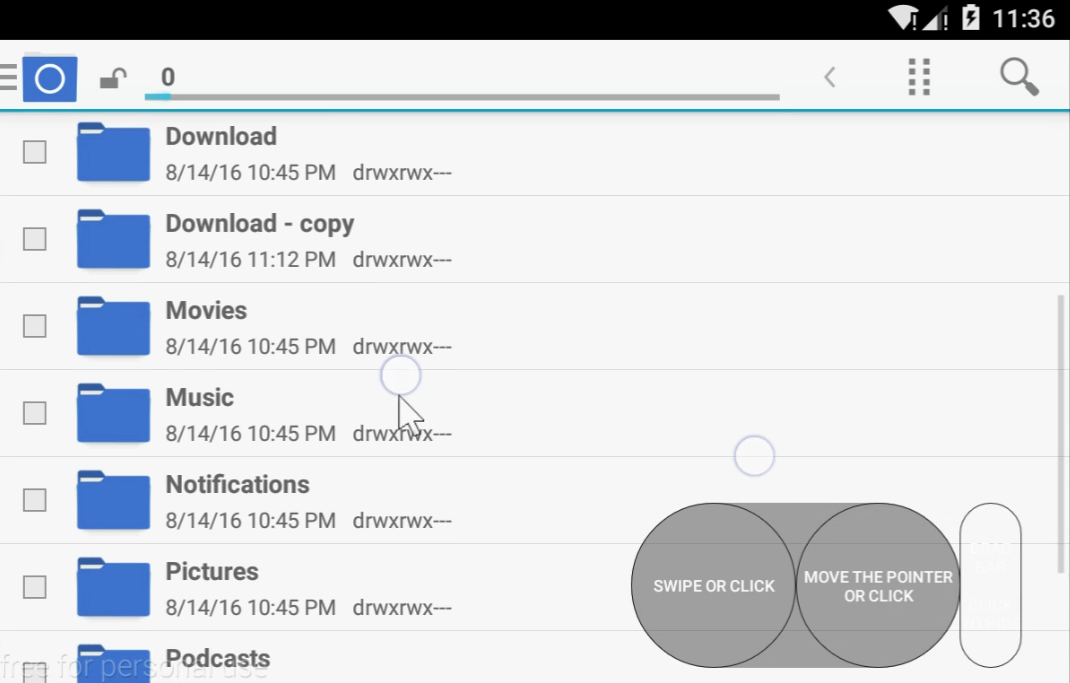Click the vertical list scrollbar
The height and width of the screenshot is (683, 1070).
click(1060, 434)
